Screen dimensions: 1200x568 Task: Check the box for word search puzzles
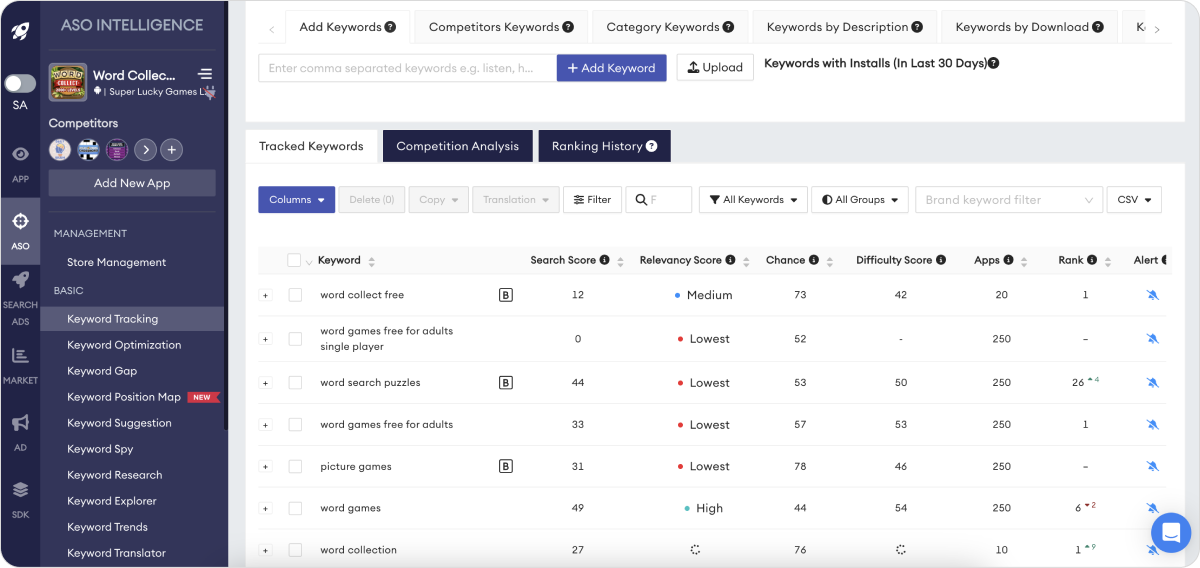(x=295, y=383)
